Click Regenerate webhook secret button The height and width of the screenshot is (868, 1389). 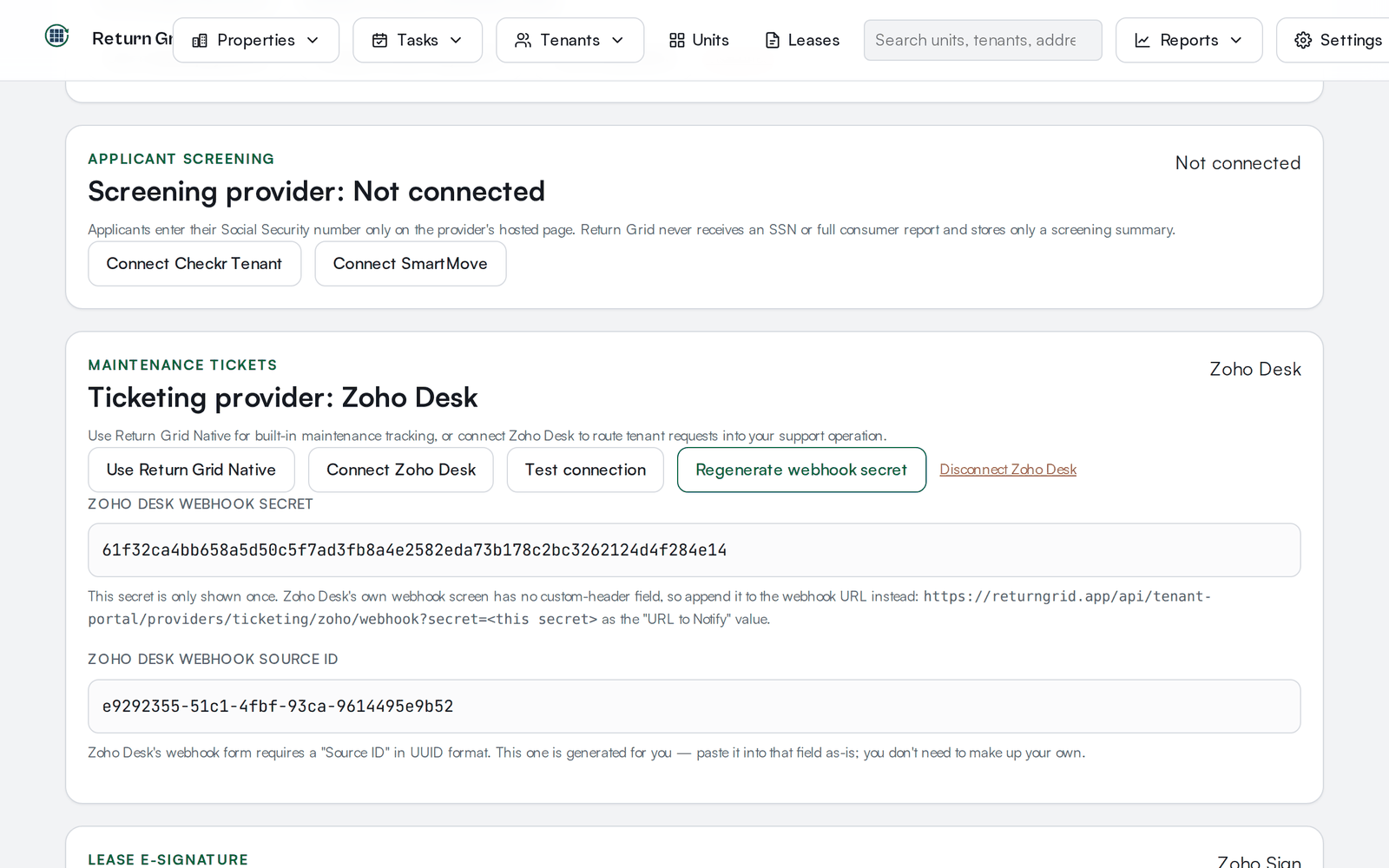point(801,470)
